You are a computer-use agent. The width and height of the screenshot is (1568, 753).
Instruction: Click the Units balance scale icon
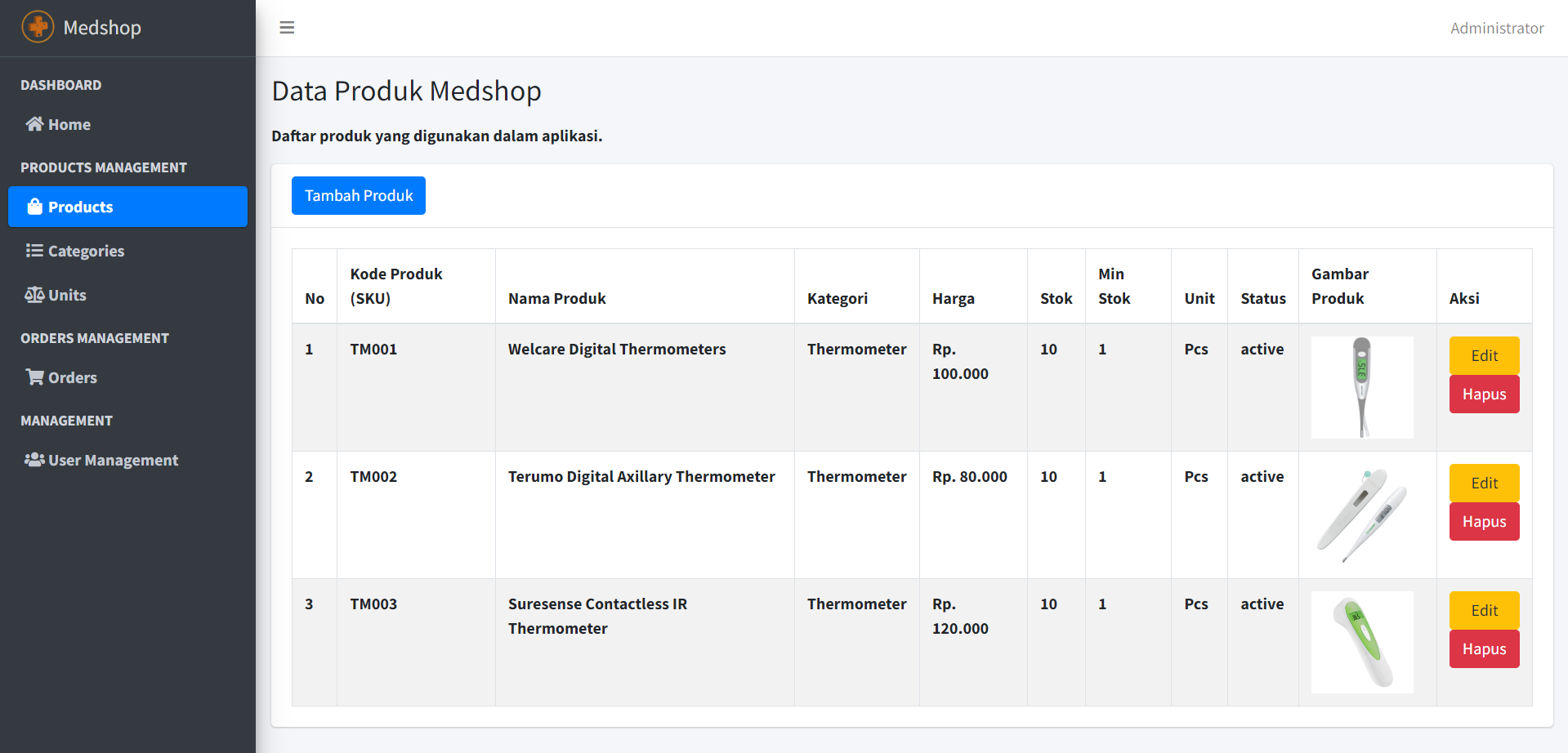point(34,295)
